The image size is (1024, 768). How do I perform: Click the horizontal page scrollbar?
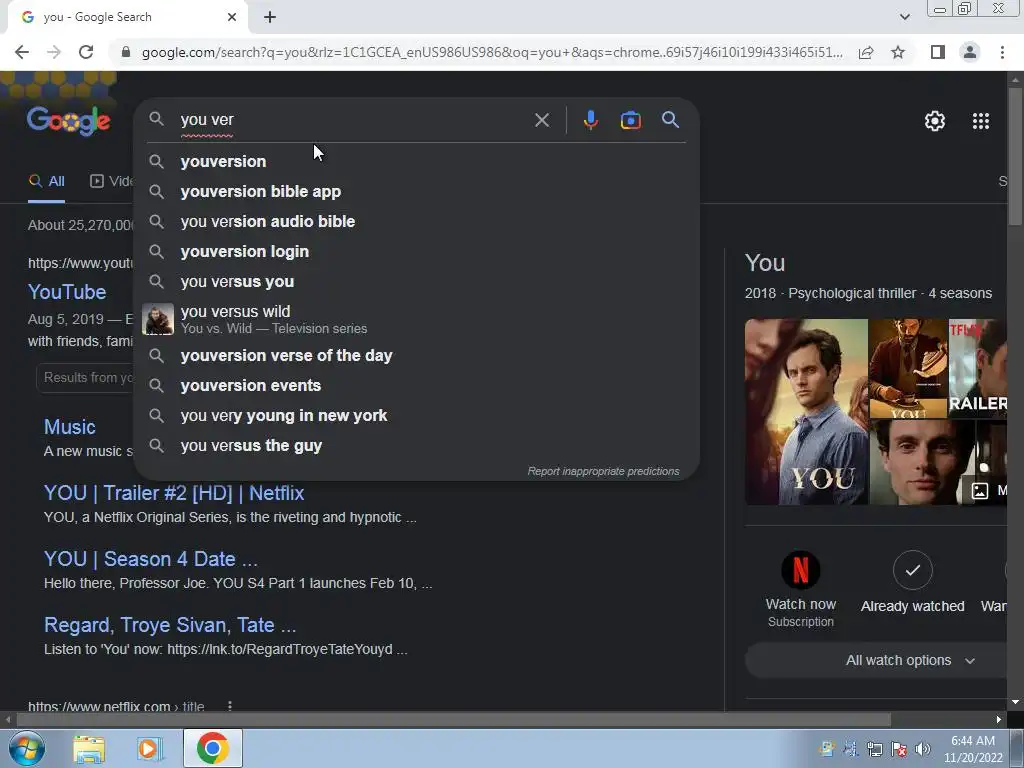pyautogui.click(x=453, y=719)
